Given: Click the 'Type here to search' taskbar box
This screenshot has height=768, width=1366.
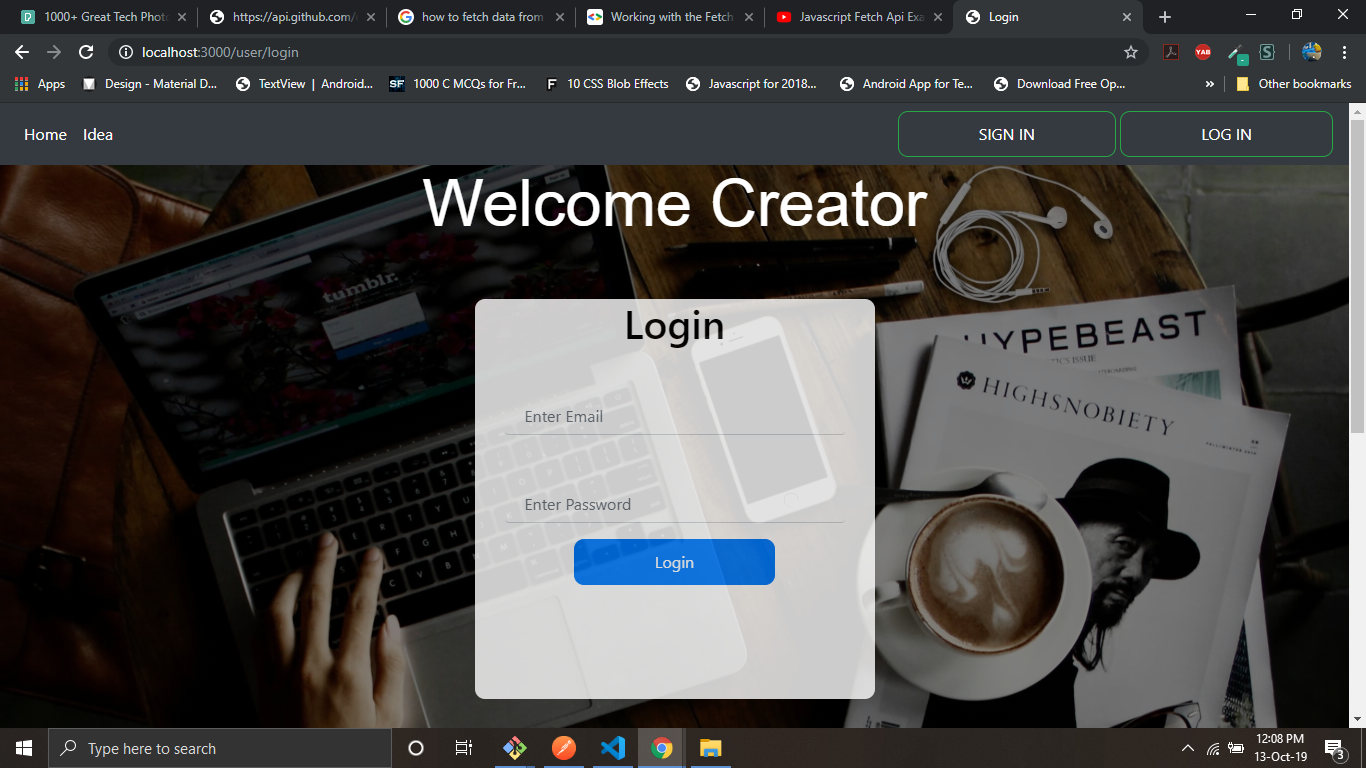Looking at the screenshot, I should tap(220, 748).
